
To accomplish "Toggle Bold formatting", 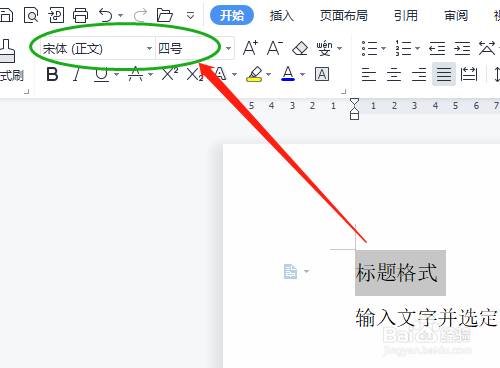I will coord(52,74).
